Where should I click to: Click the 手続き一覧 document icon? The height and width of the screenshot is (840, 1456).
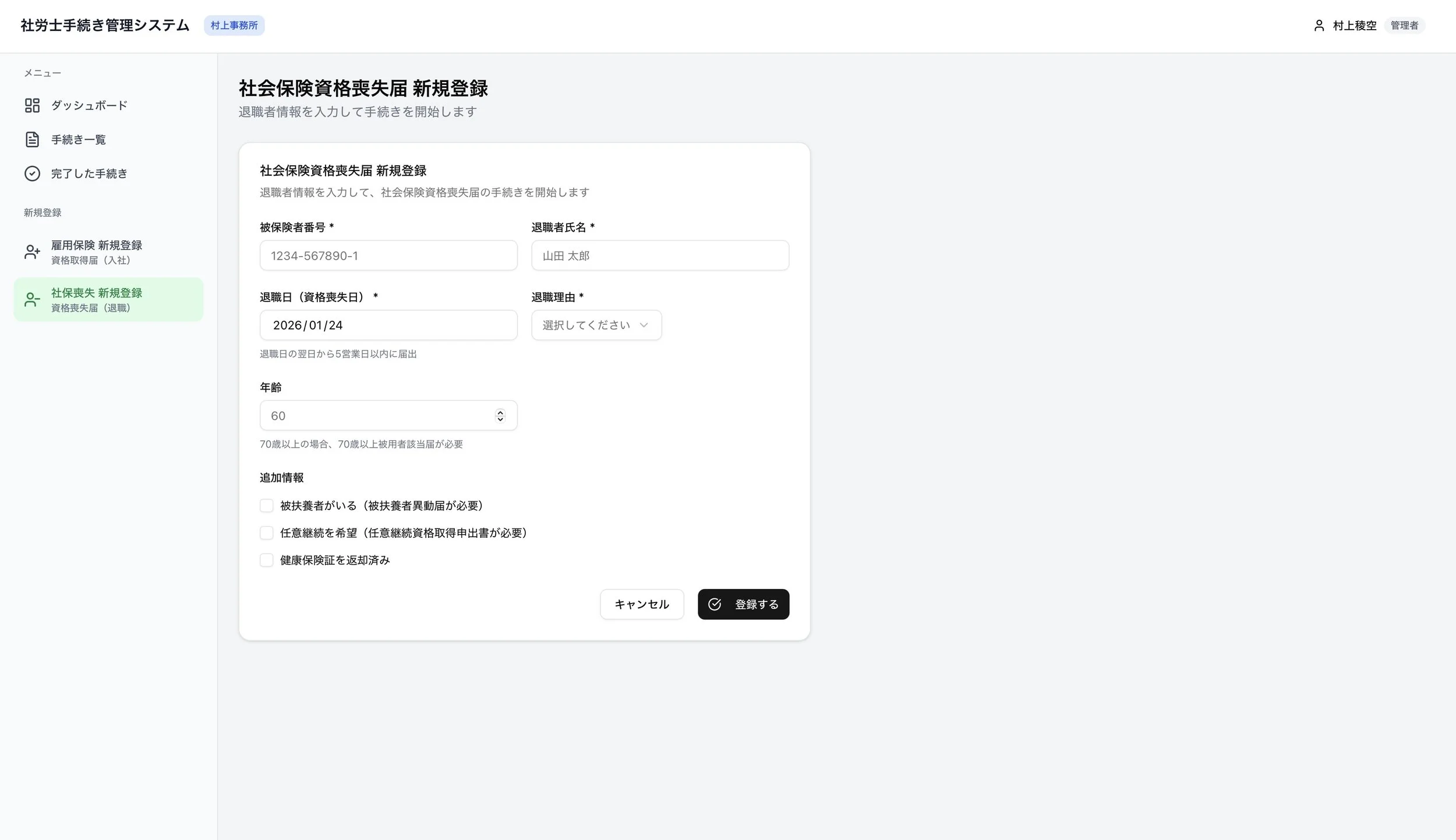(32, 140)
